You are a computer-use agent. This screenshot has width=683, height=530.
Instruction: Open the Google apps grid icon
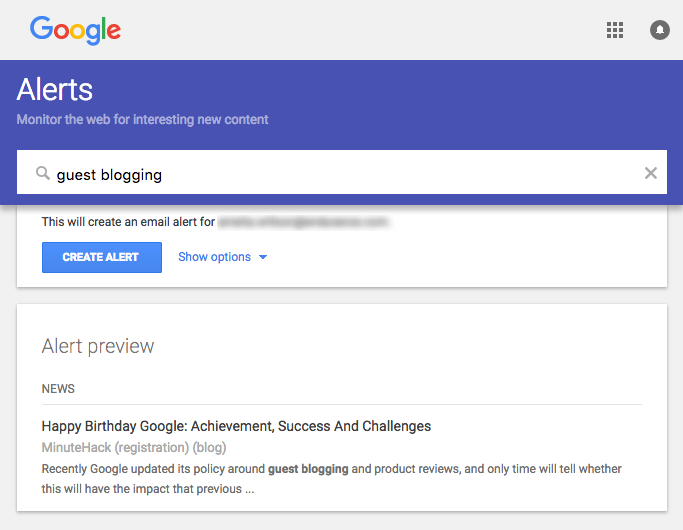click(x=615, y=30)
